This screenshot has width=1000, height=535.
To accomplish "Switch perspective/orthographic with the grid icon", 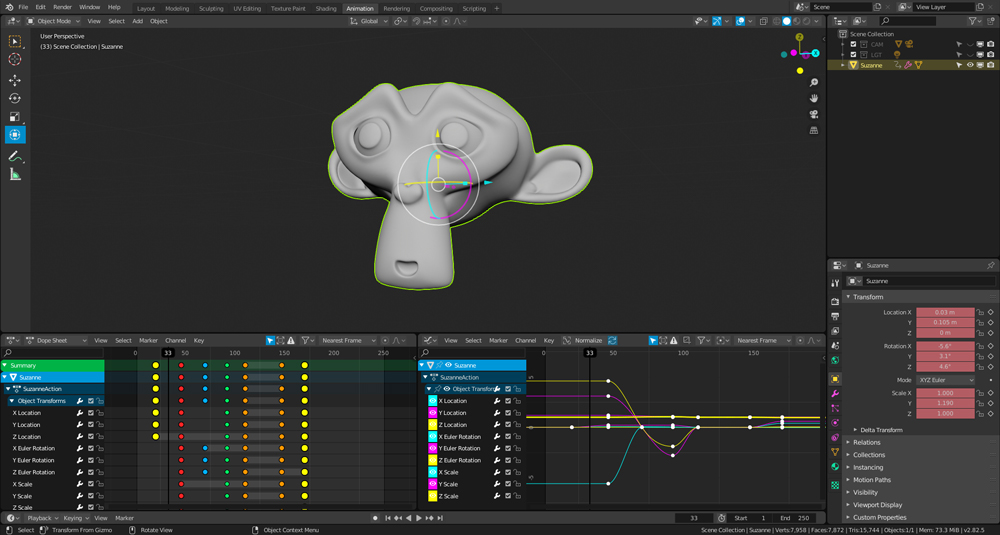I will click(x=814, y=130).
